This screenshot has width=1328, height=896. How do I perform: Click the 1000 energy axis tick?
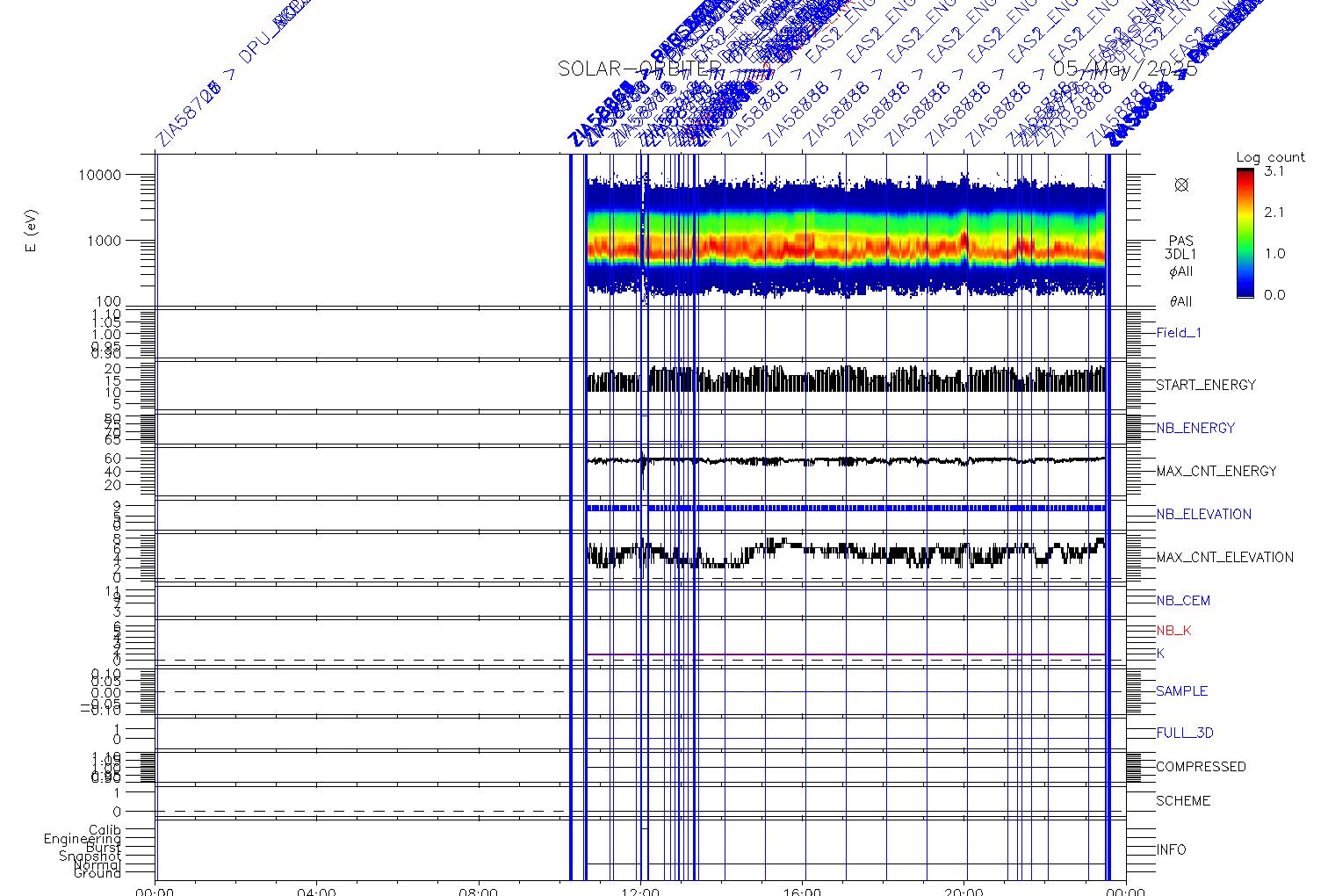103,241
